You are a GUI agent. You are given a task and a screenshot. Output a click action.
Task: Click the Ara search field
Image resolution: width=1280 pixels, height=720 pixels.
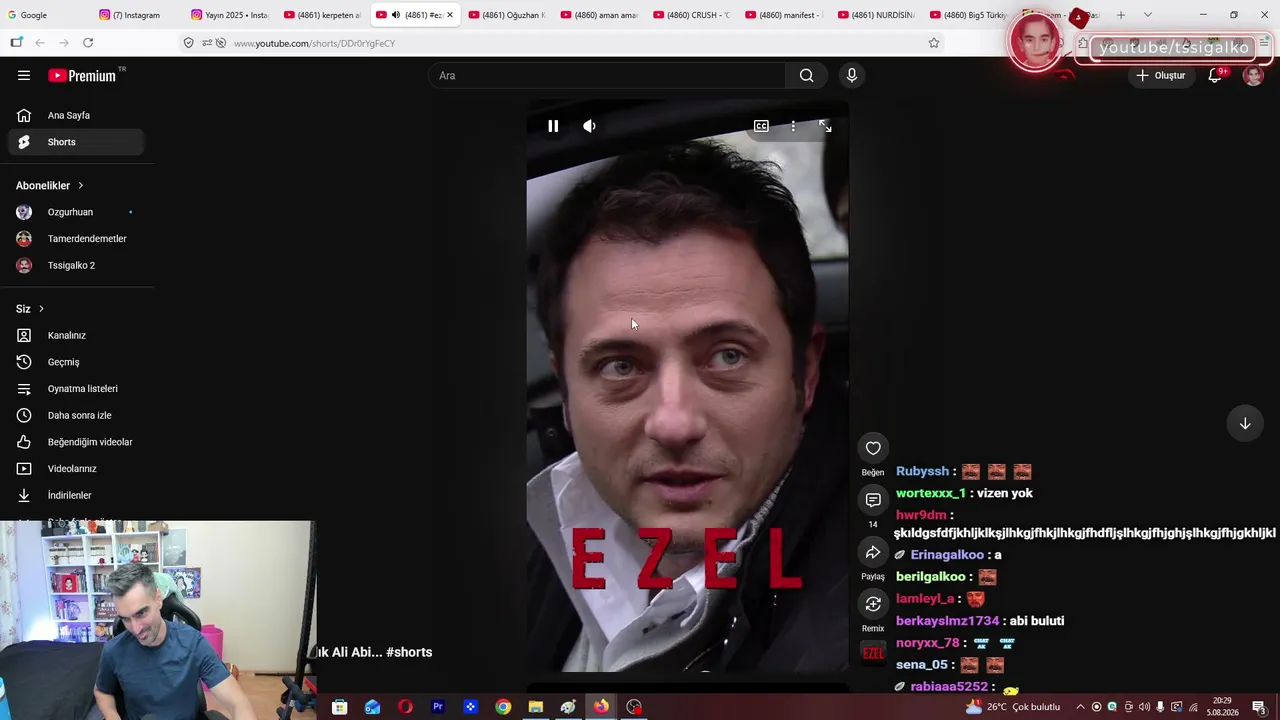(607, 75)
